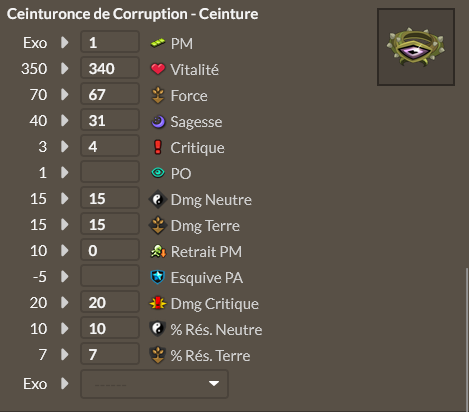Click arrow beside top Exo PM row

[x=65, y=43]
